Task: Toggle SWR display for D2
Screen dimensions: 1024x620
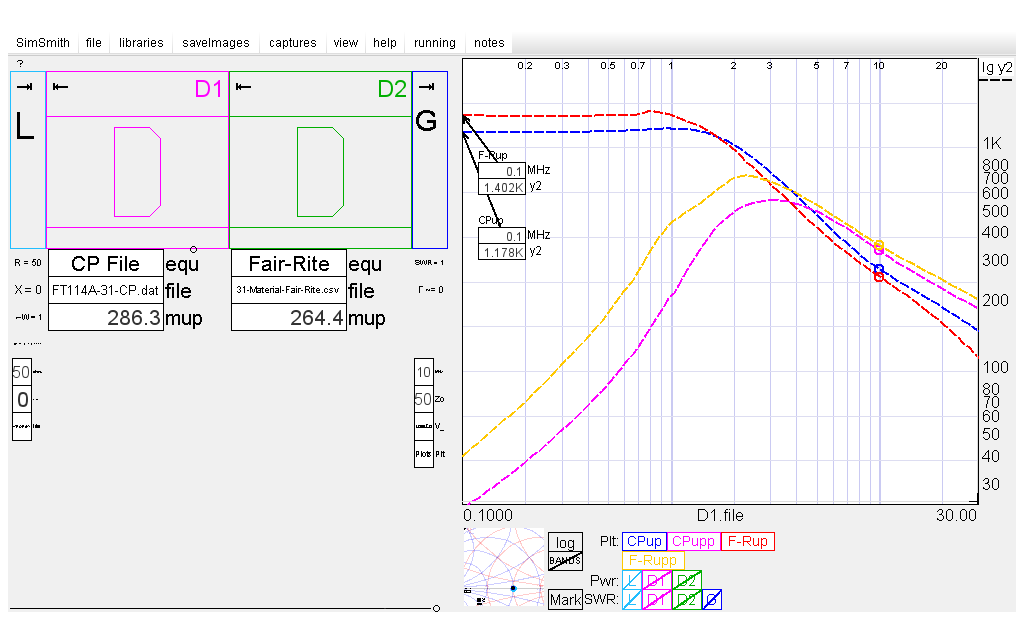Action: (x=686, y=599)
